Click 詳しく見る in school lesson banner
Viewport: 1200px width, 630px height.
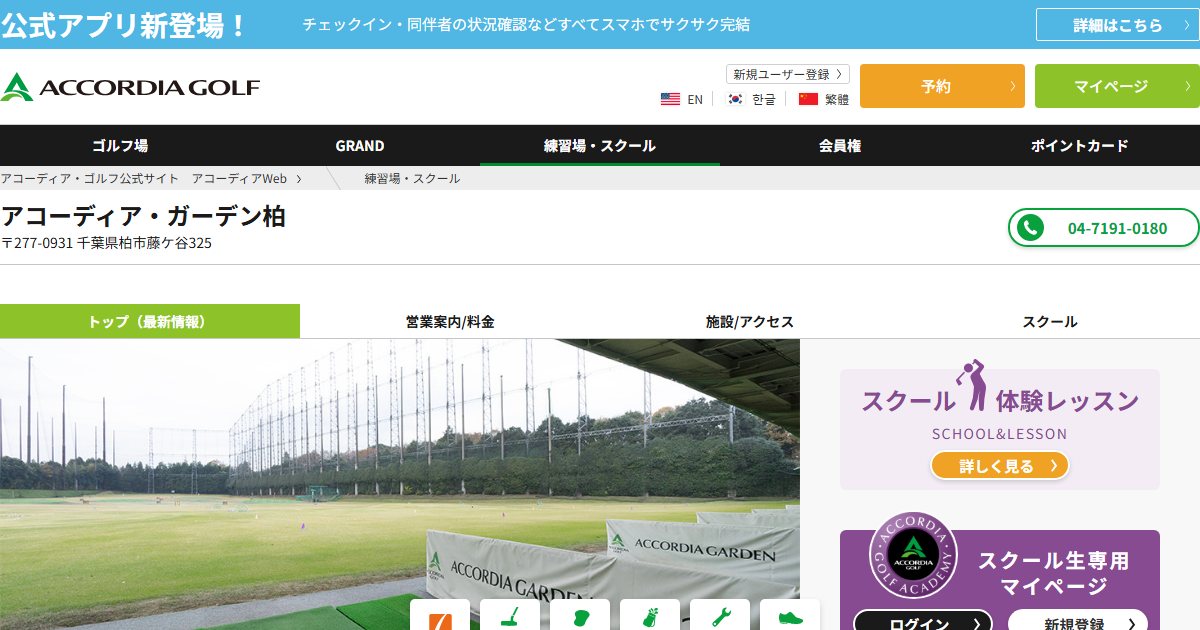(1000, 466)
